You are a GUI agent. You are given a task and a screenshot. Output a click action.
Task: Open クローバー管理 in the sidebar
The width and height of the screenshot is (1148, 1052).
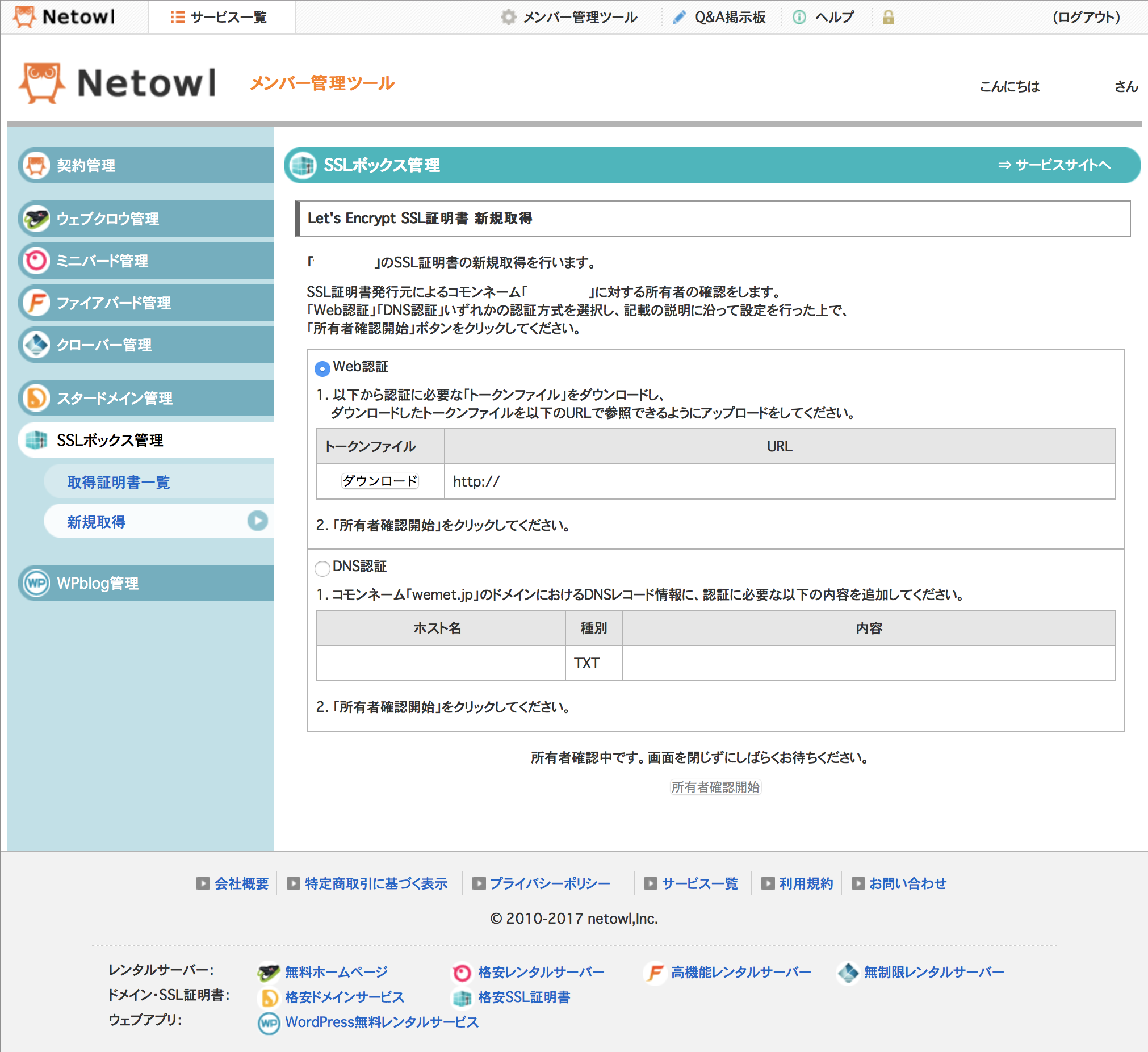pyautogui.click(x=146, y=345)
